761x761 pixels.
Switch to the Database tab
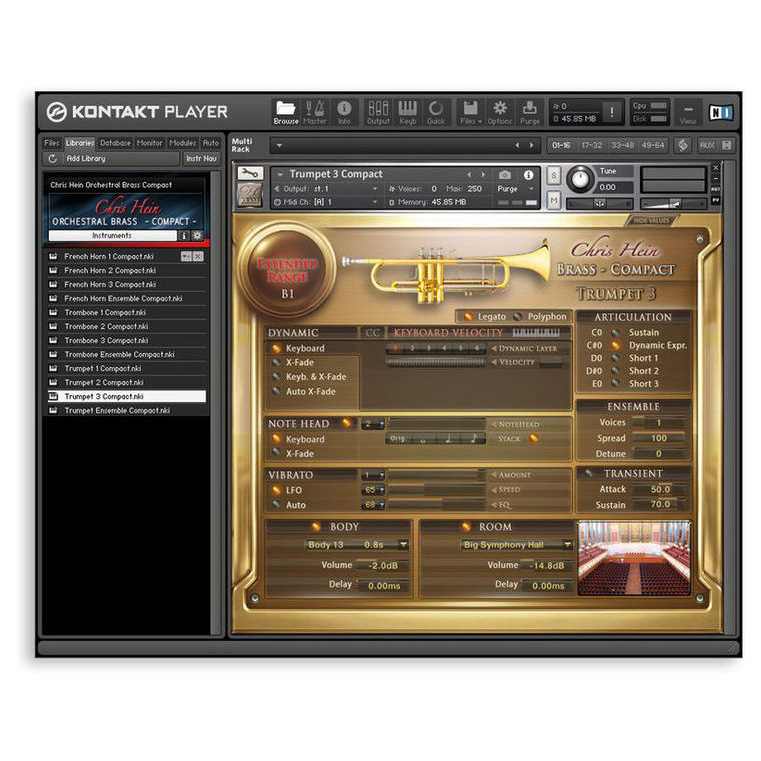point(115,143)
